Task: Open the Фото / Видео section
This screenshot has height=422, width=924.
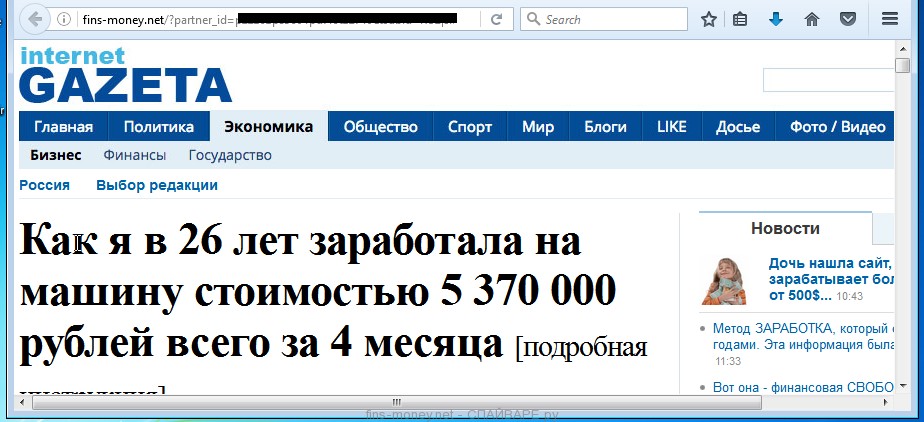Action: (837, 126)
